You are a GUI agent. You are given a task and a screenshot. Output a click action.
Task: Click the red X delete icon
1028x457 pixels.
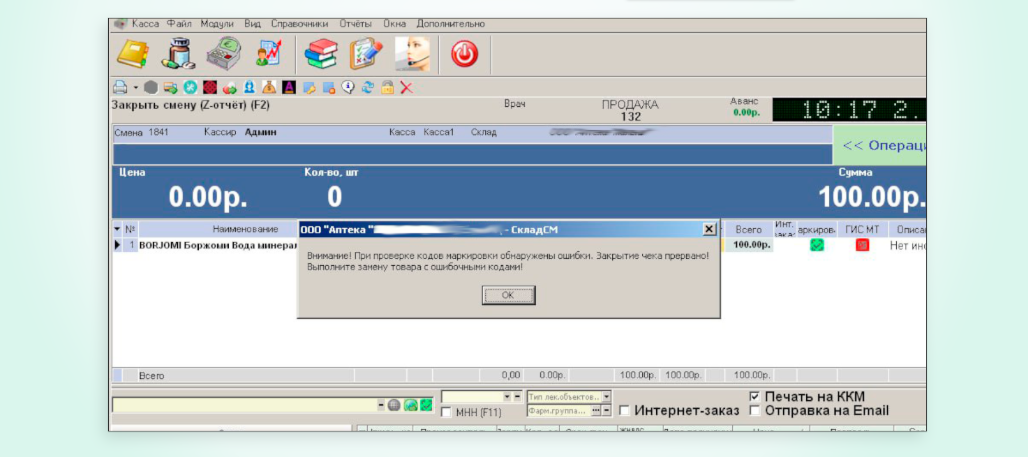pos(406,87)
